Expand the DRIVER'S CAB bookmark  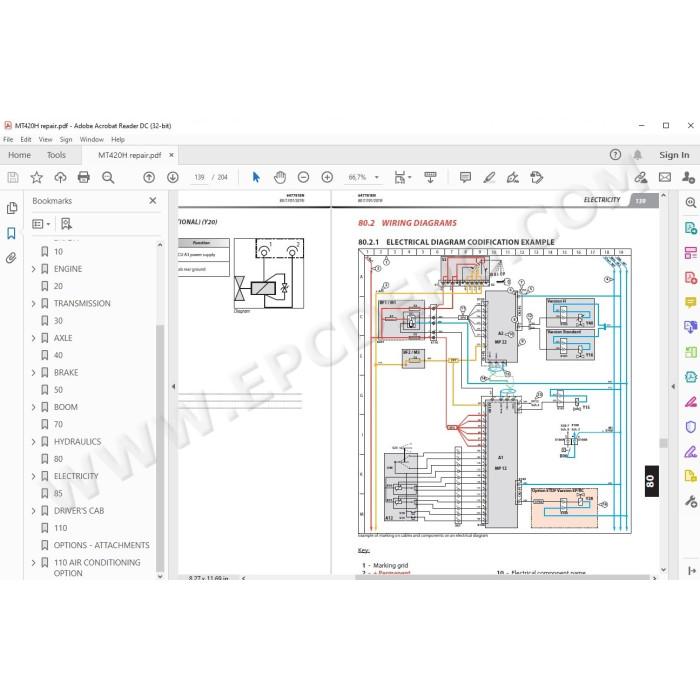[x=33, y=511]
